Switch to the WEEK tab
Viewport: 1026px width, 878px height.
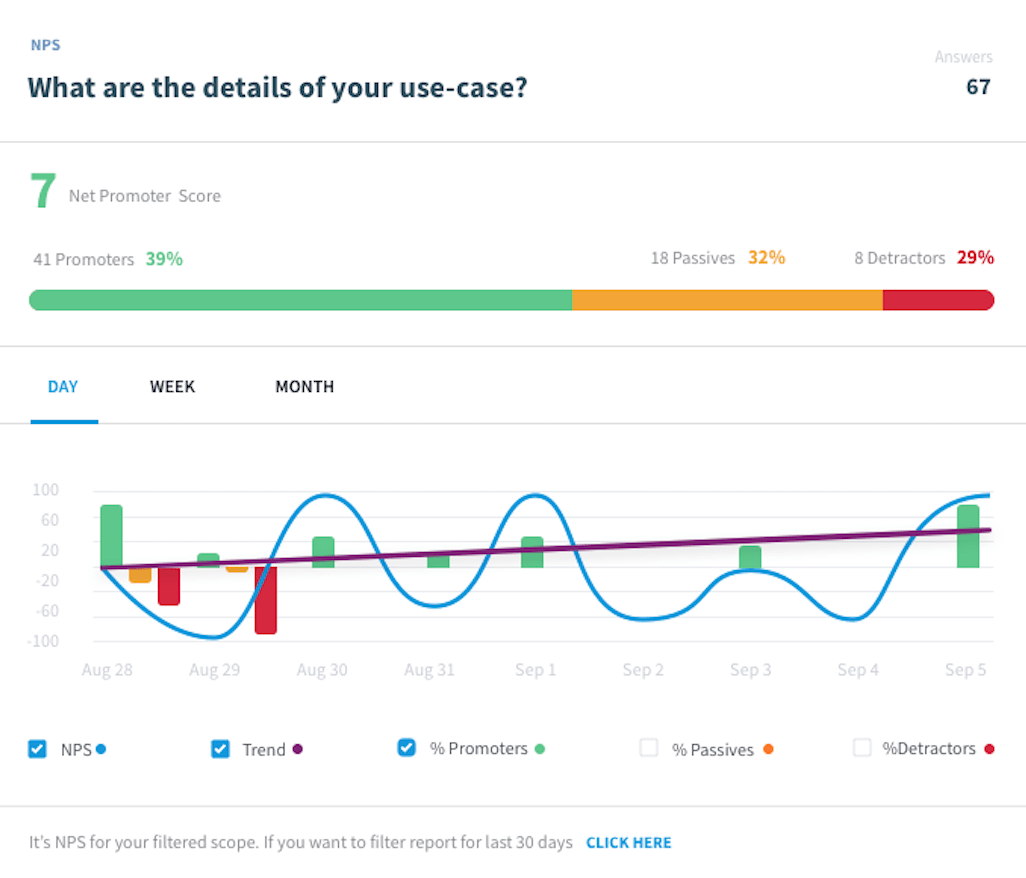coord(172,386)
